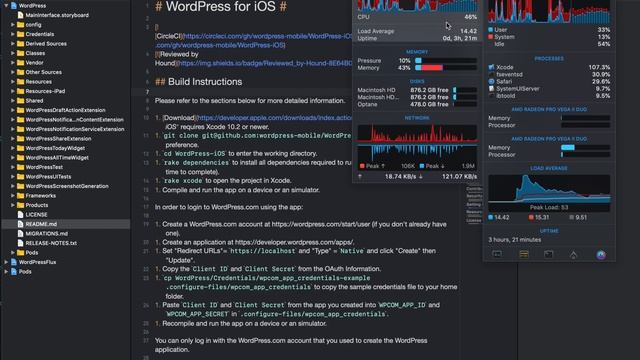640x360 pixels.
Task: Click the red Peak upload legend square
Action: coord(362,166)
